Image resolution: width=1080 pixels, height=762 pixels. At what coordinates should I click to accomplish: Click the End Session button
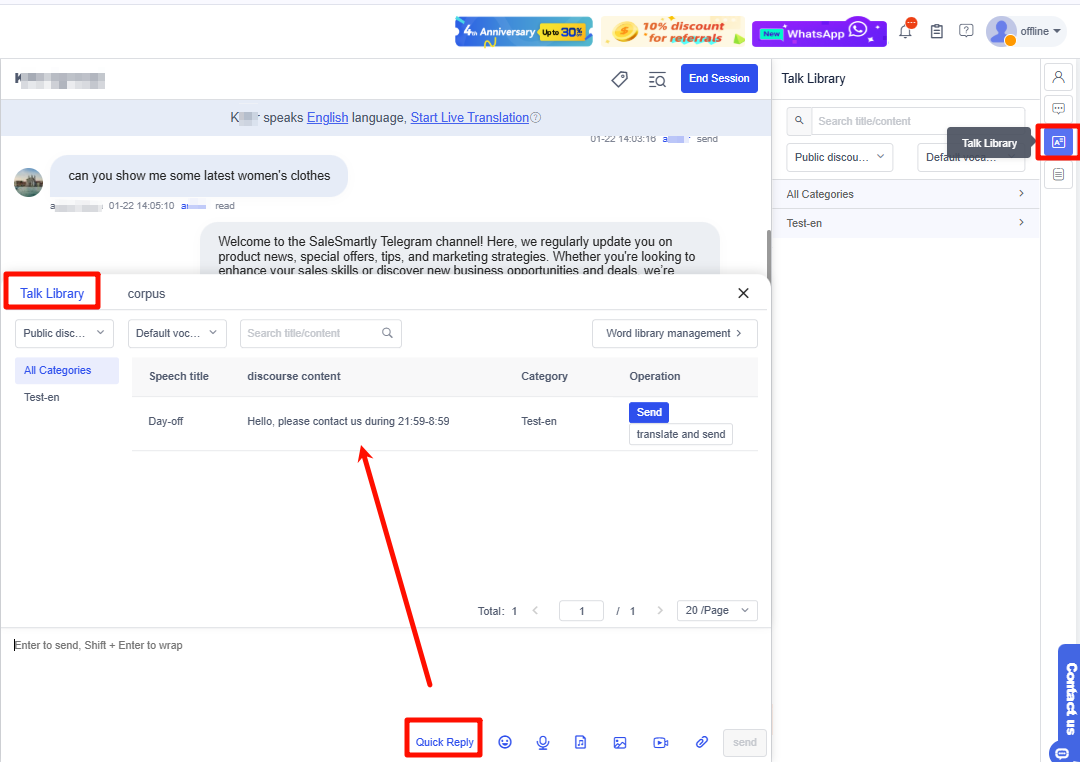(x=718, y=79)
